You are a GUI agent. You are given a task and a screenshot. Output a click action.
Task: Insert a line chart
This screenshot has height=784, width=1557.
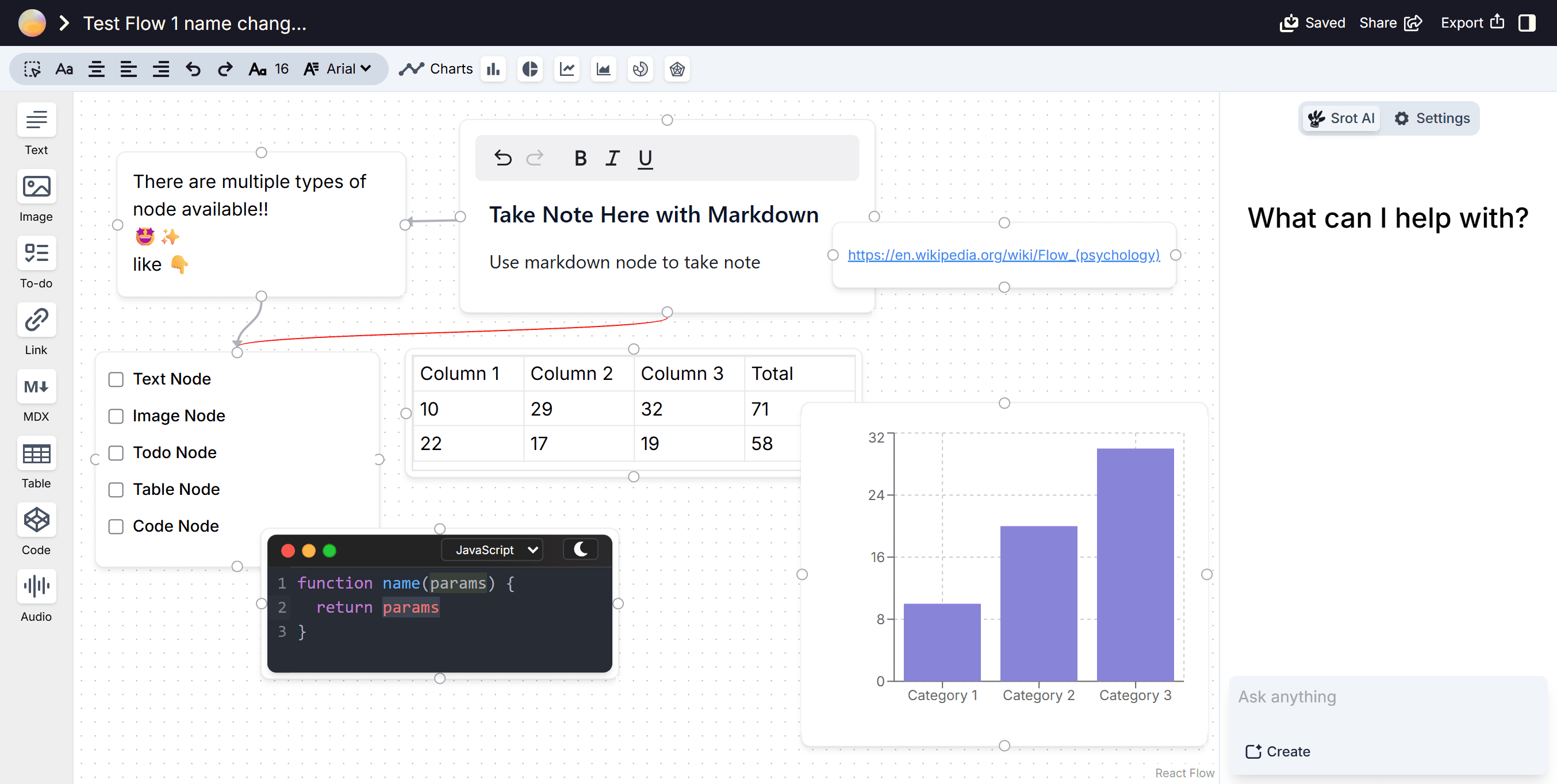click(x=567, y=69)
